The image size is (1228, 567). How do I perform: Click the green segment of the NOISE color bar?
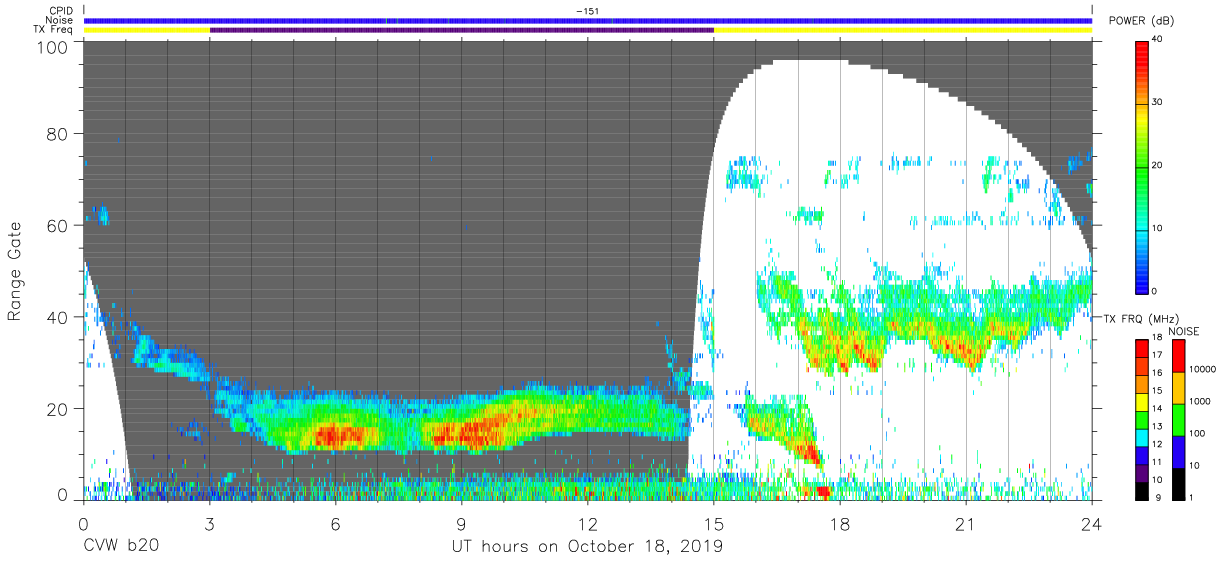(1179, 420)
